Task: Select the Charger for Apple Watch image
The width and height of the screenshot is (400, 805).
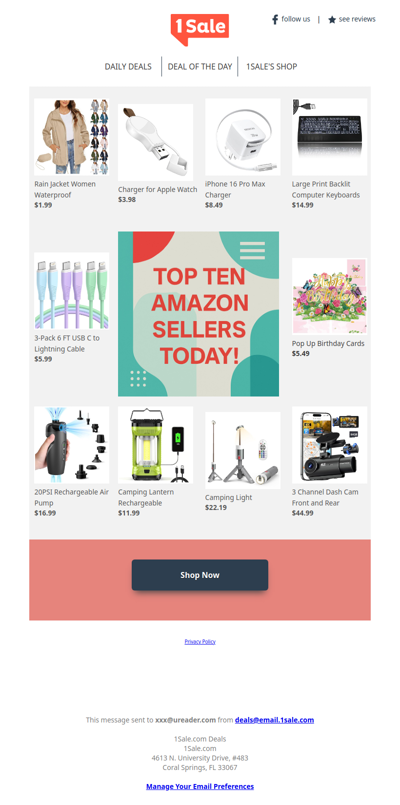Action: point(156,142)
